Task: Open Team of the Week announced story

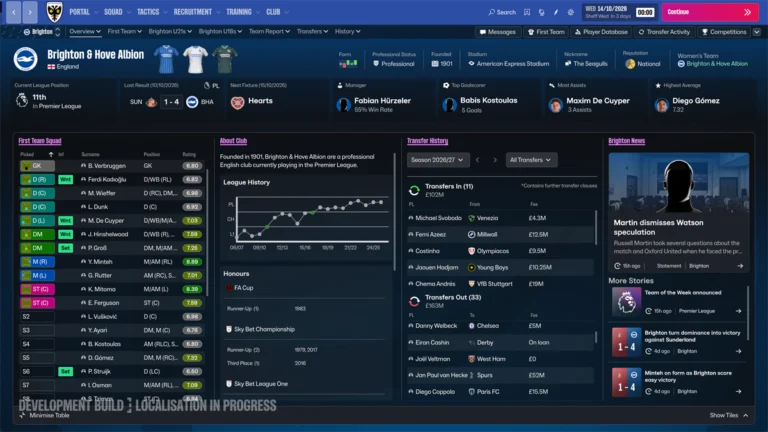Action: (x=678, y=301)
